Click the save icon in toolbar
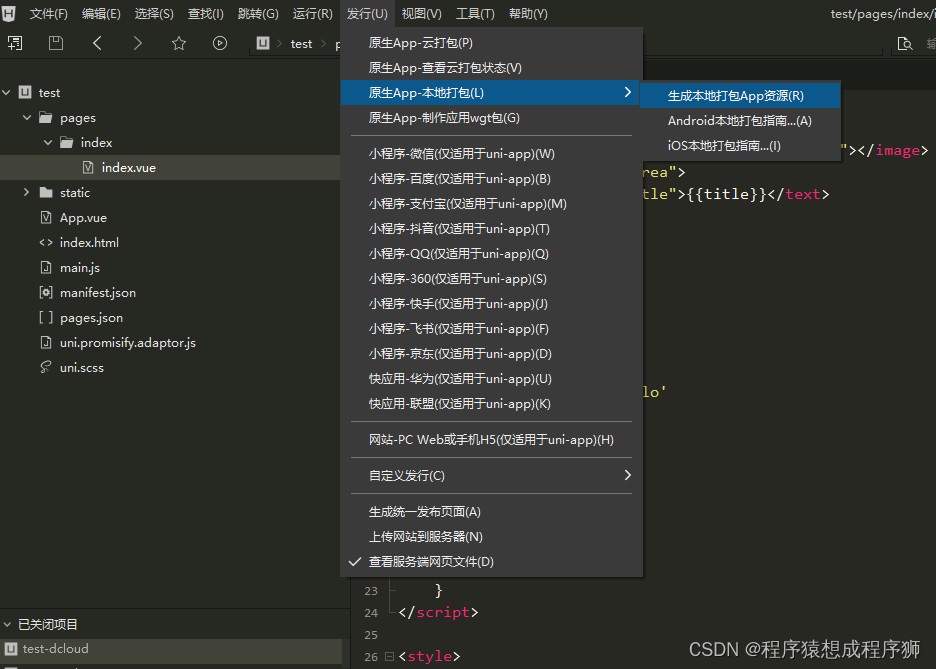Image resolution: width=936 pixels, height=669 pixels. pyautogui.click(x=56, y=43)
